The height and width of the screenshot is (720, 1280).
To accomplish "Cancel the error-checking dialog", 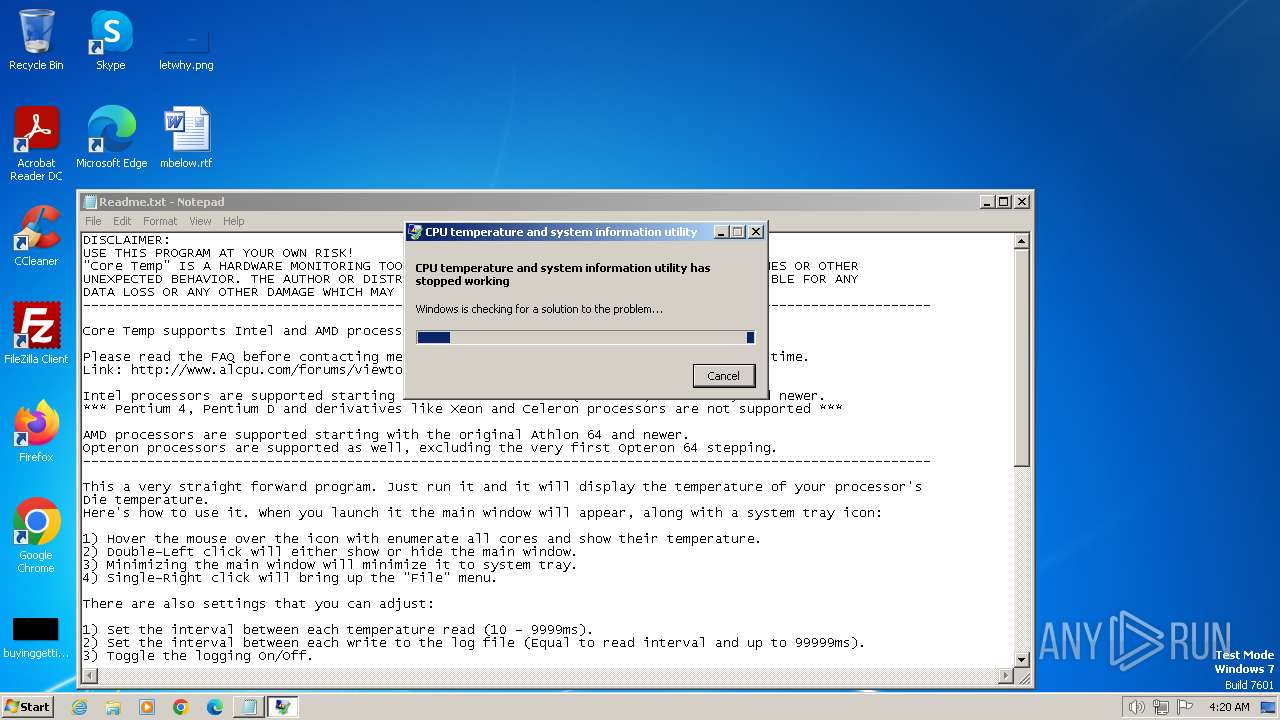I will pos(723,376).
